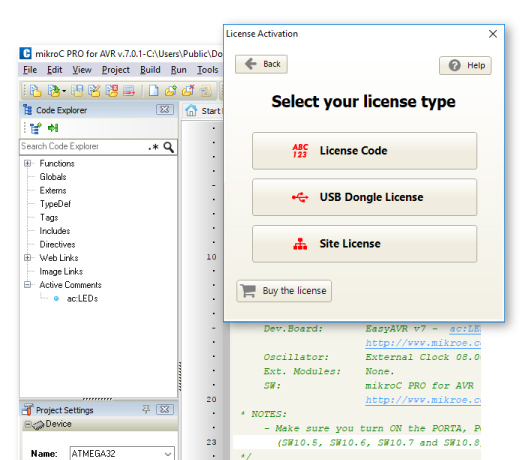Click the green arrow locate icon in Code Explorer
Image resolution: width=530 pixels, height=460 pixels.
tap(53, 128)
